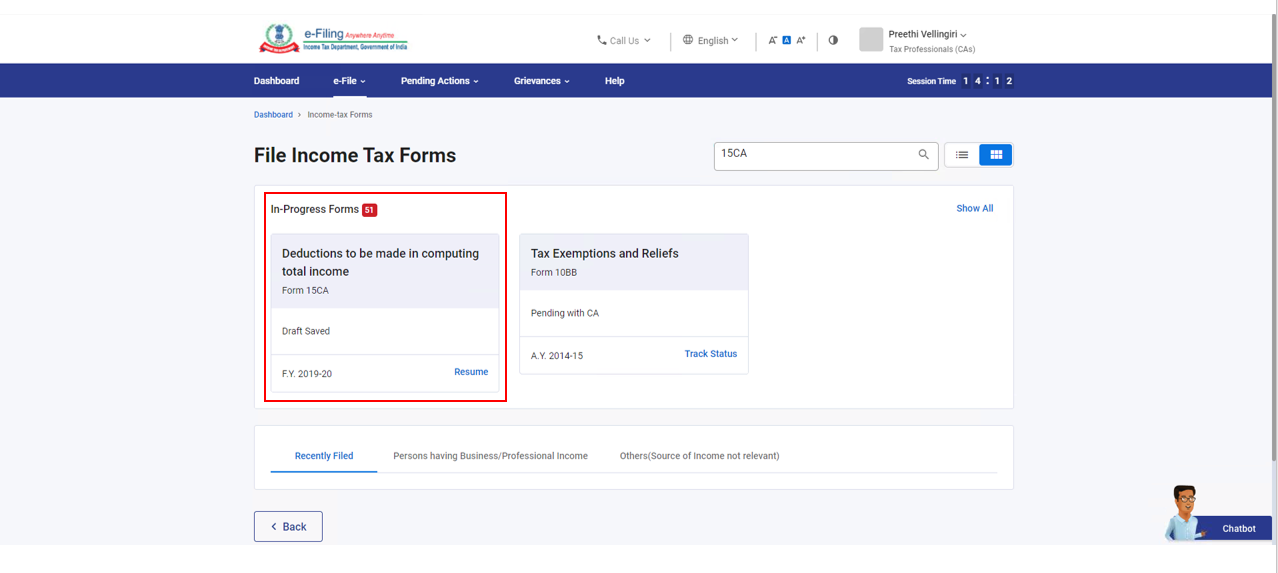Switch to grid view layout
This screenshot has width=1278, height=573.
click(x=996, y=155)
